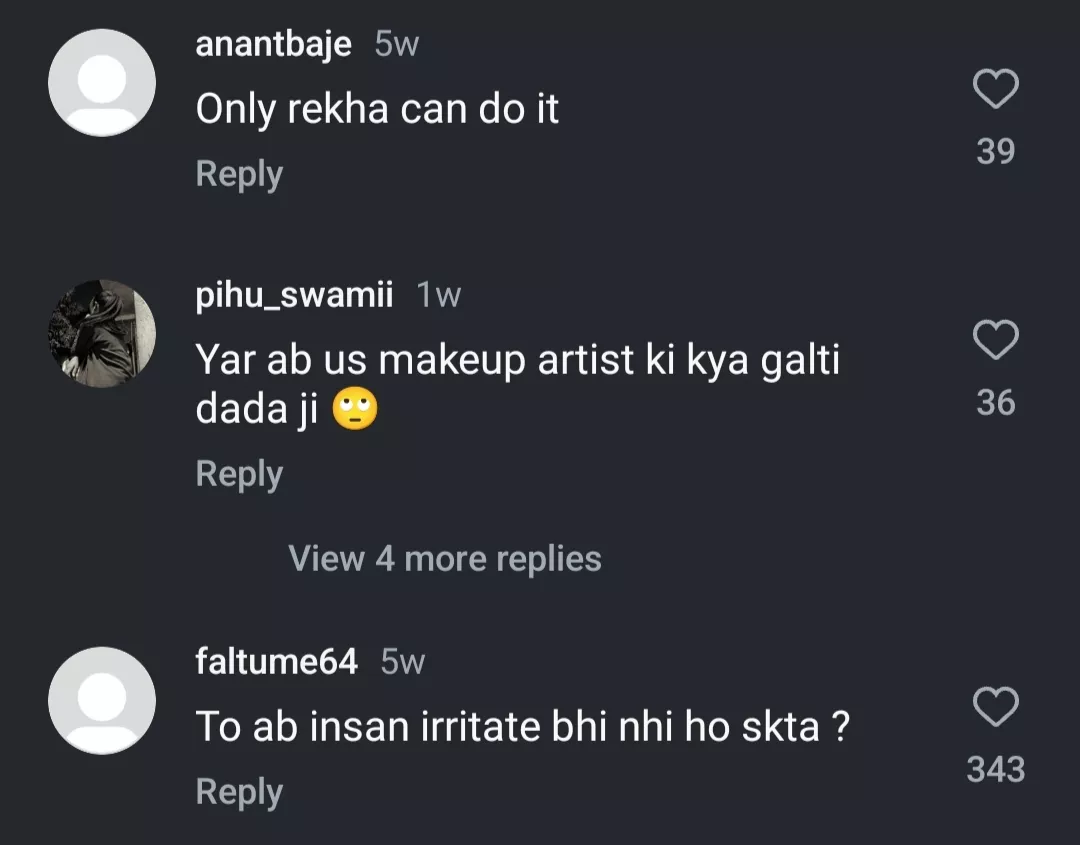Like anantbaje's comment with the heart
Screen dimensions: 1080x845
(x=995, y=90)
